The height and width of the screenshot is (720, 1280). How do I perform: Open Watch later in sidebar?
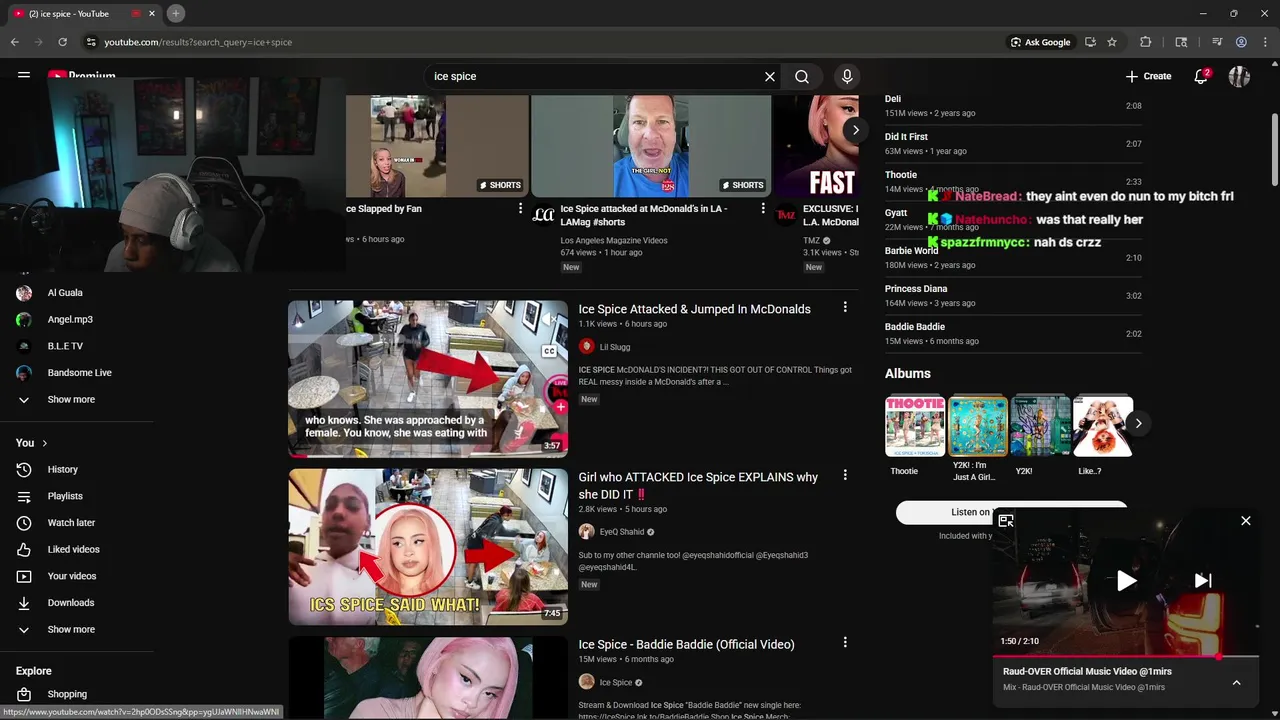pyautogui.click(x=71, y=523)
